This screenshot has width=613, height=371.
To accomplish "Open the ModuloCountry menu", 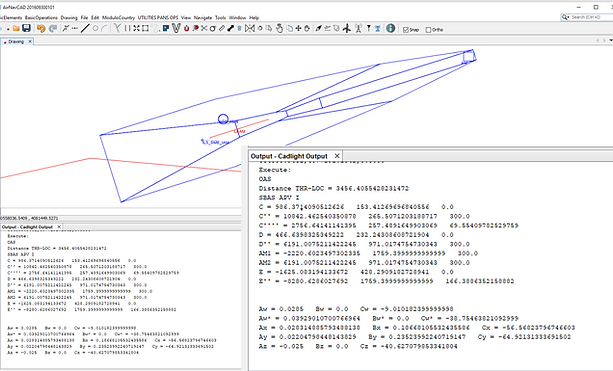I will 118,18.
